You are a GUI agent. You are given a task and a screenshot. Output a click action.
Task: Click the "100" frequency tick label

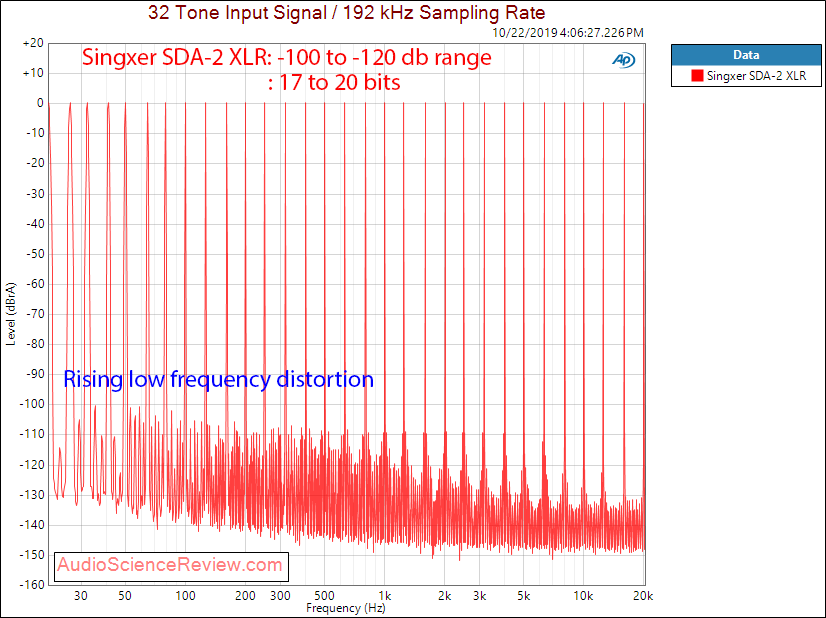tap(185, 596)
